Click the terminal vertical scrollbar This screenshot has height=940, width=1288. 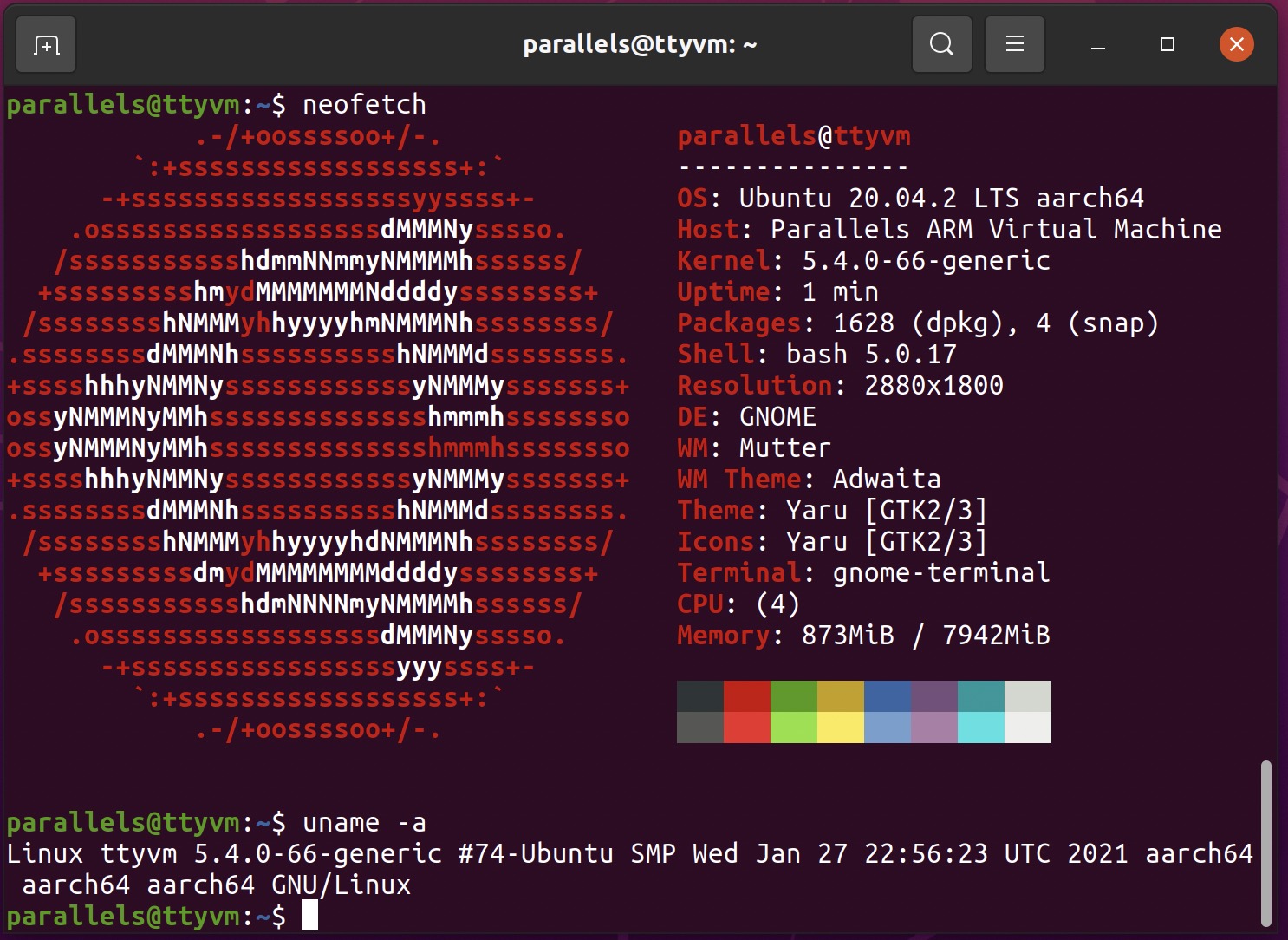click(x=1265, y=844)
